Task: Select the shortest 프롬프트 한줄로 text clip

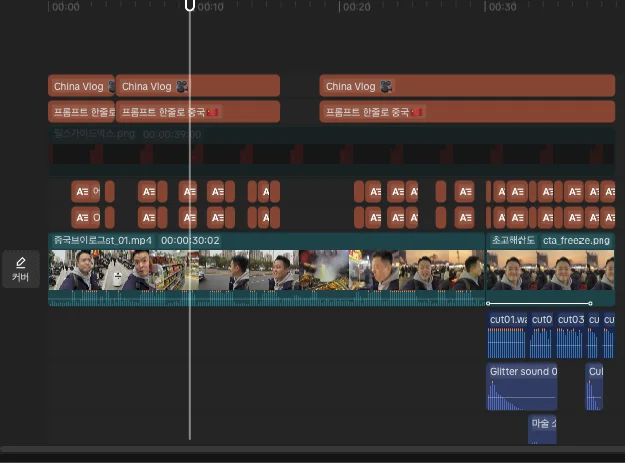Action: click(x=82, y=112)
